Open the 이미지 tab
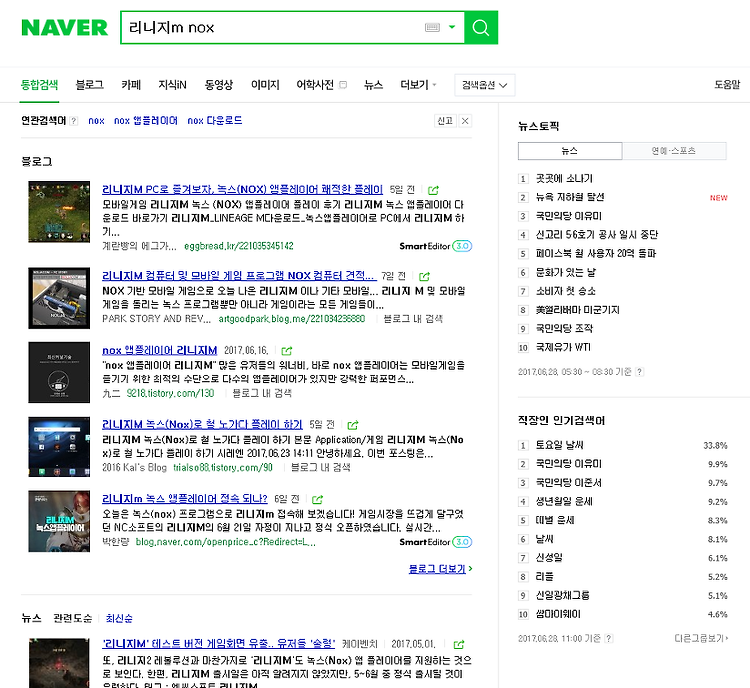This screenshot has height=688, width=750. pyautogui.click(x=265, y=85)
